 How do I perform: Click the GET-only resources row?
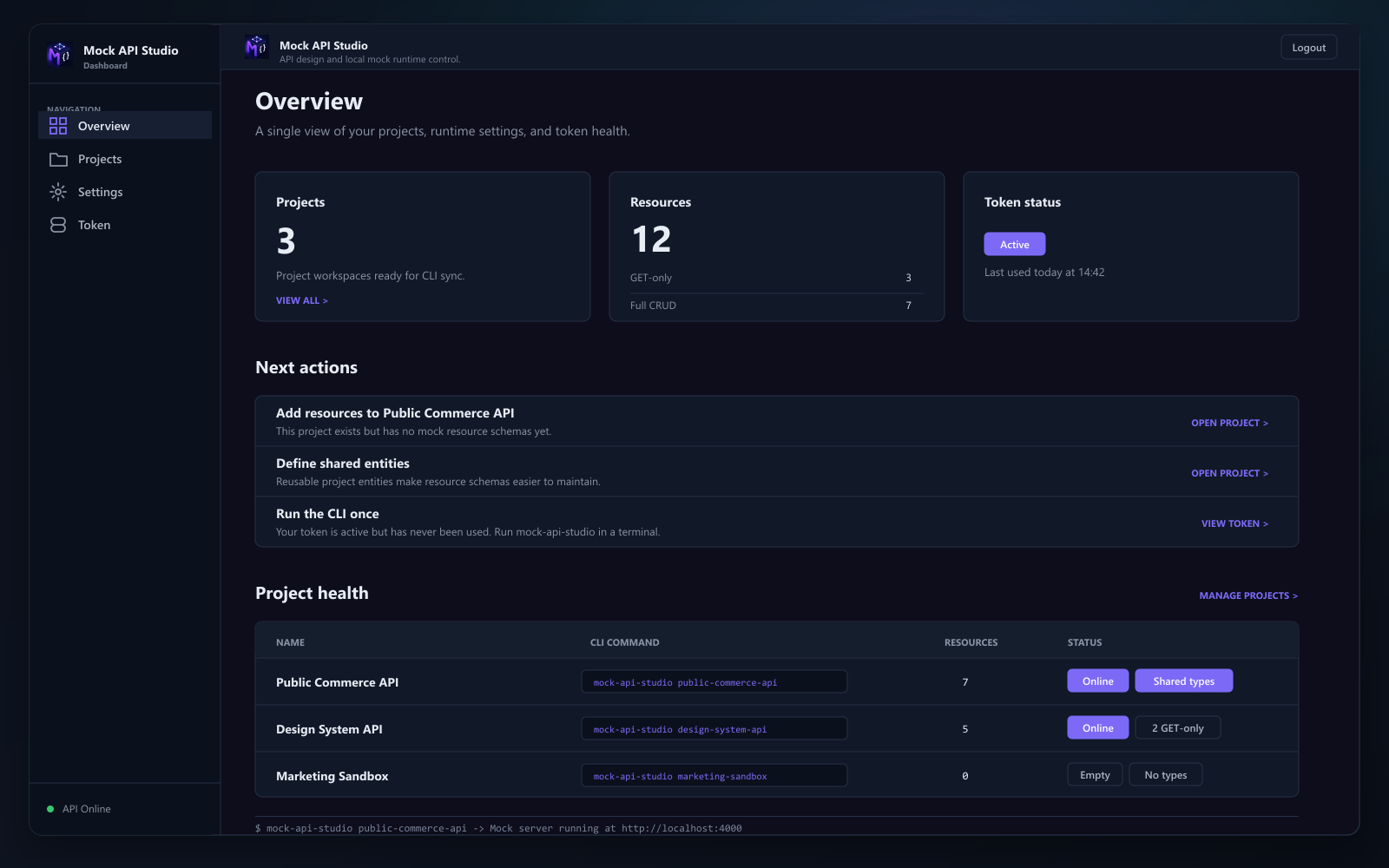click(776, 278)
